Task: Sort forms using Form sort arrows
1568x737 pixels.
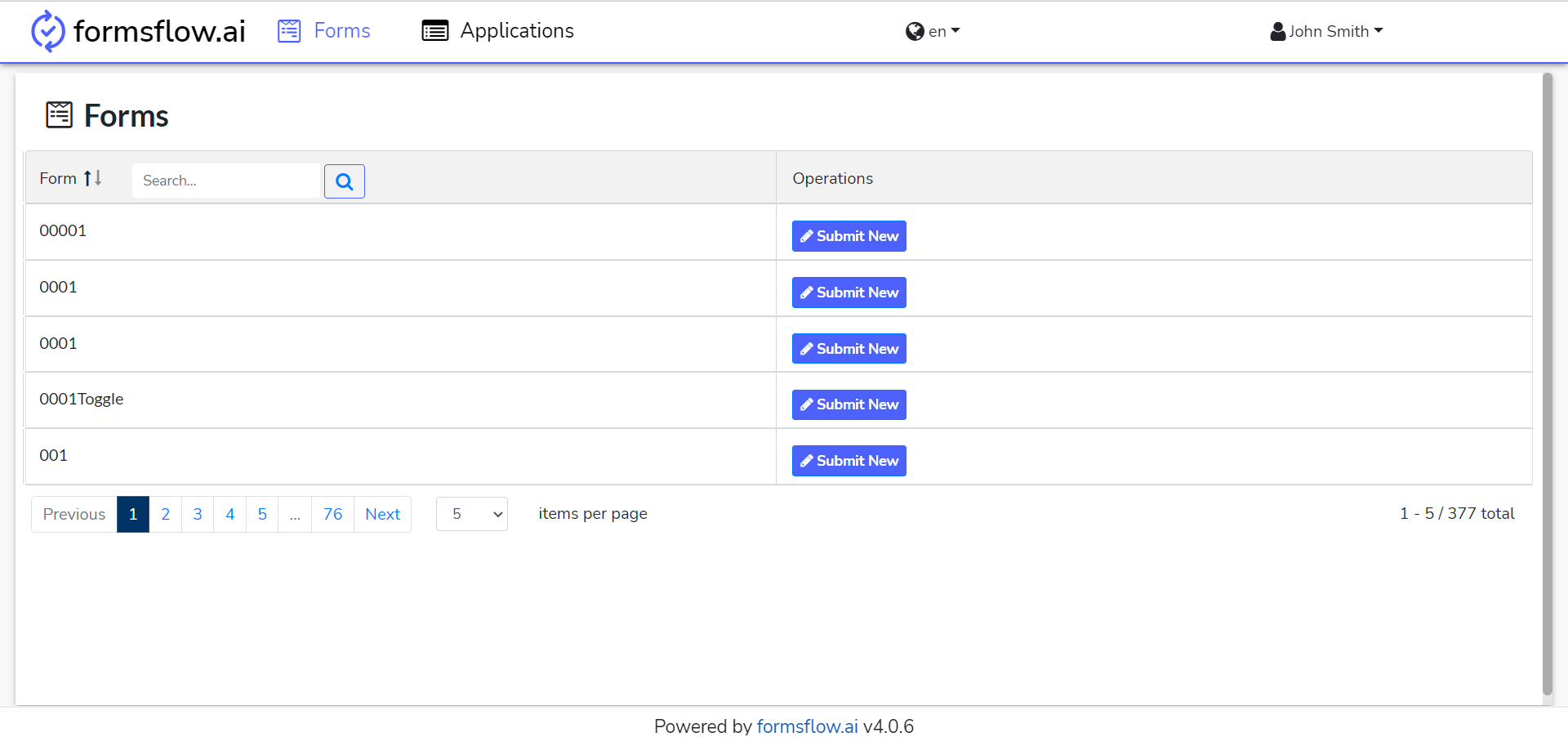Action: (x=93, y=178)
